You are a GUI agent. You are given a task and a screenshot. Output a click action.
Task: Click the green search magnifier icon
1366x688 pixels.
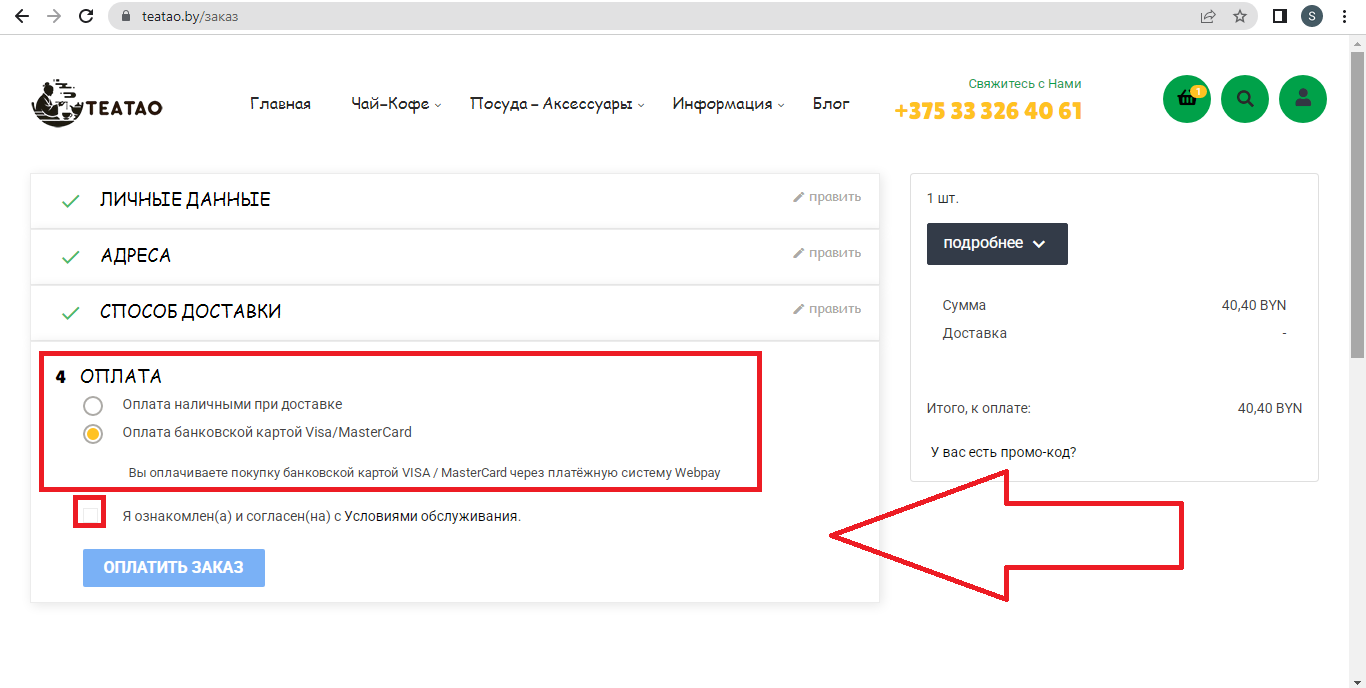(1245, 99)
